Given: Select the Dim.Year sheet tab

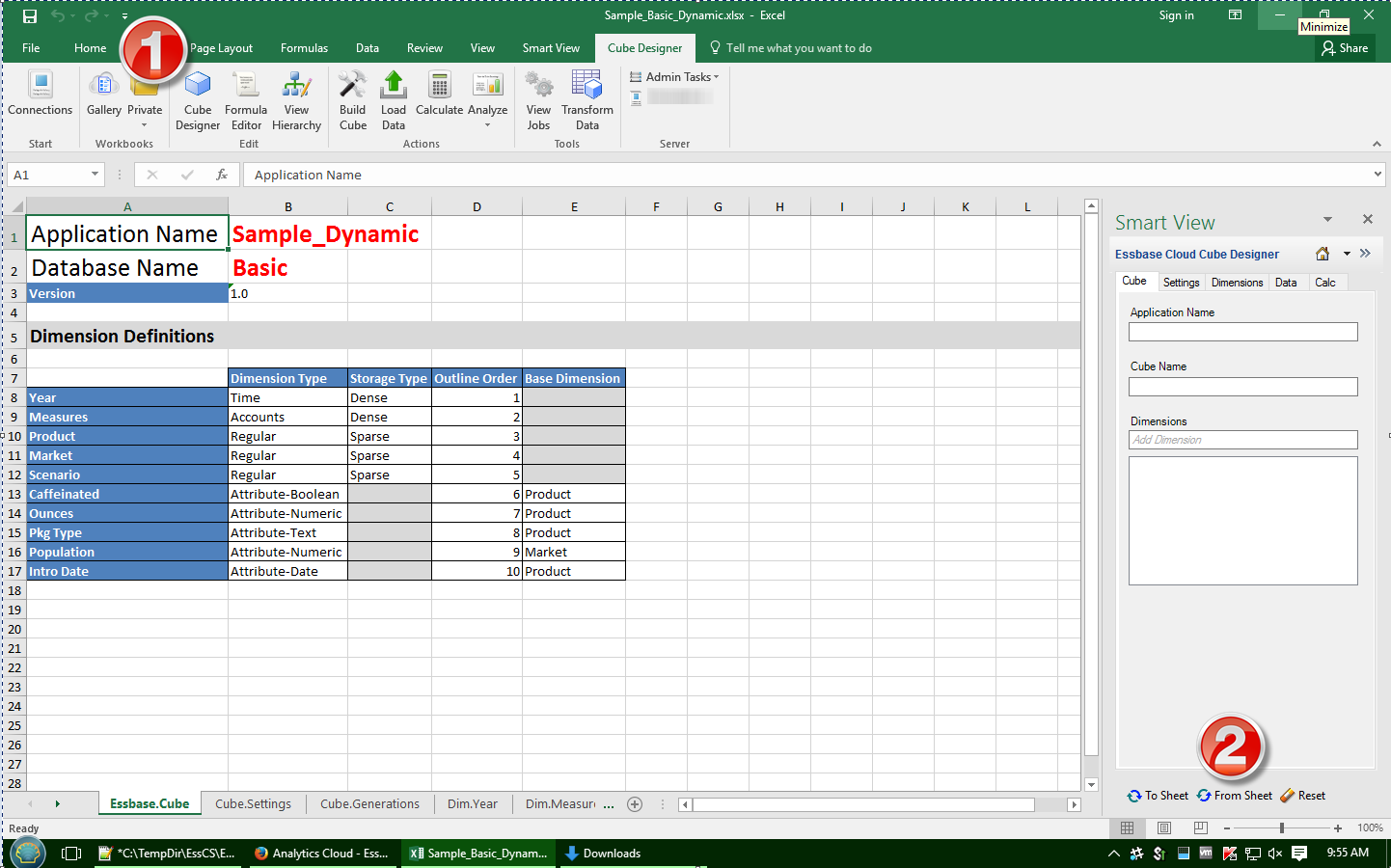Looking at the screenshot, I should click(473, 804).
